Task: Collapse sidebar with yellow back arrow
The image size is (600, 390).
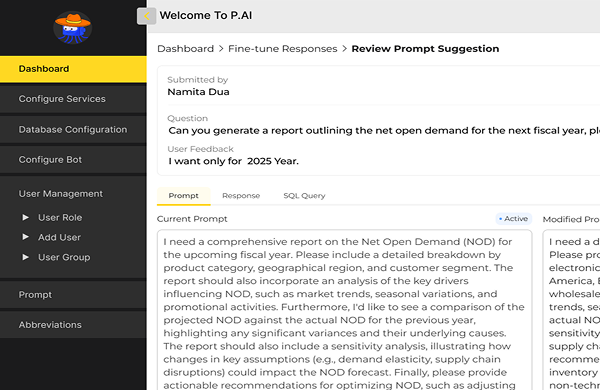Action: point(146,16)
